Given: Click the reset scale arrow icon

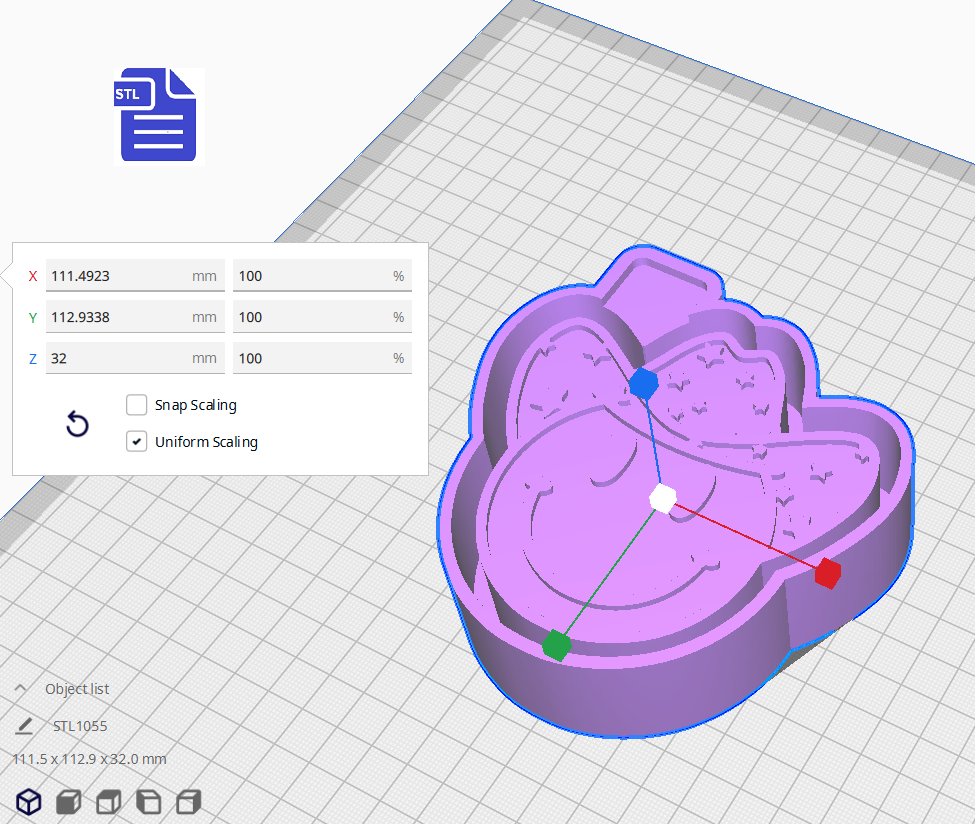Looking at the screenshot, I should 77,425.
